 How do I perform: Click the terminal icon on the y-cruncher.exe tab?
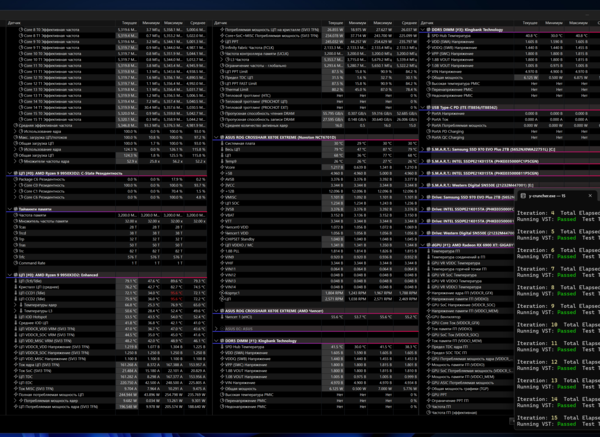point(523,196)
